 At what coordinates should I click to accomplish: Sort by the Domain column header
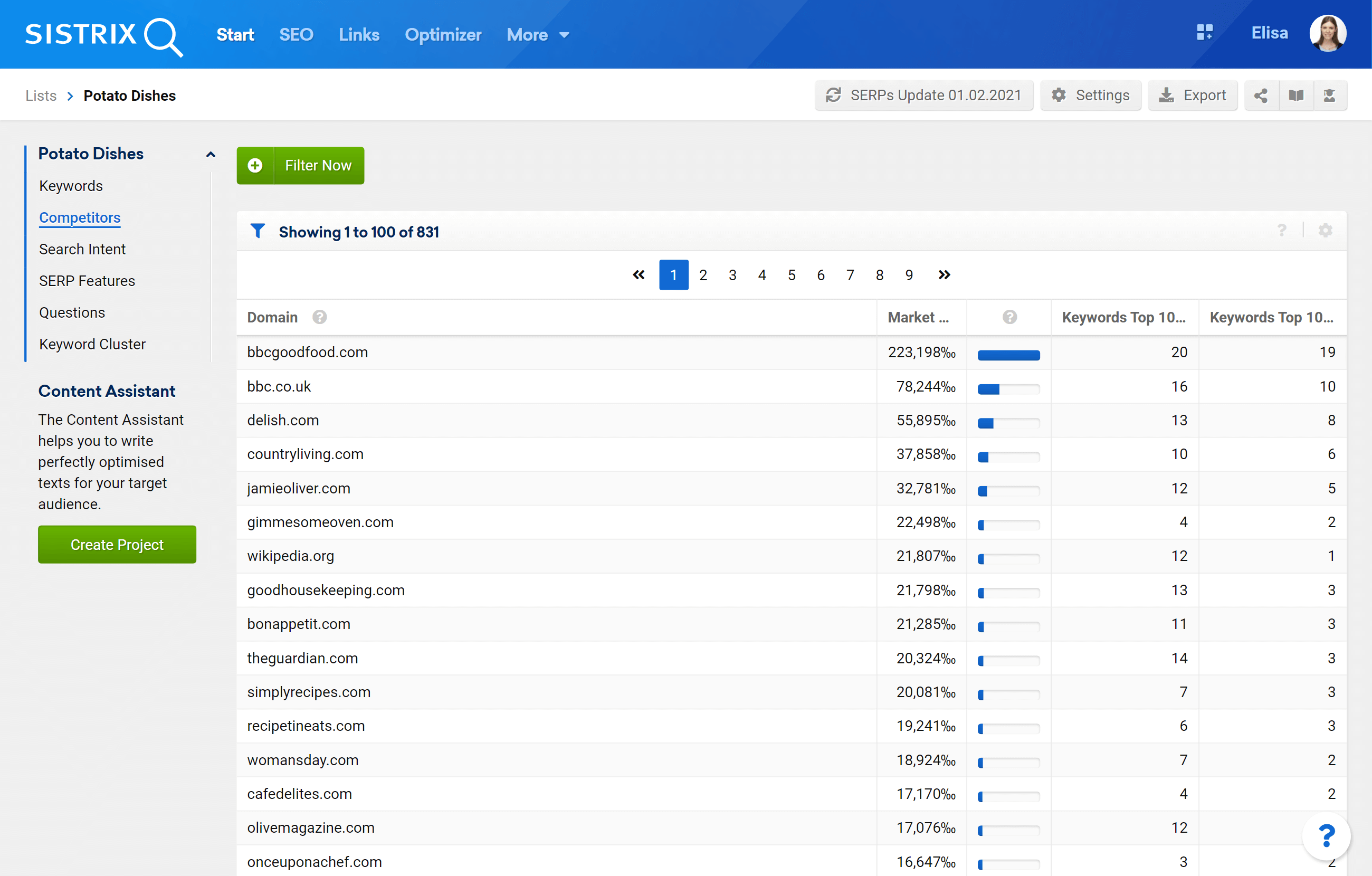click(x=272, y=318)
